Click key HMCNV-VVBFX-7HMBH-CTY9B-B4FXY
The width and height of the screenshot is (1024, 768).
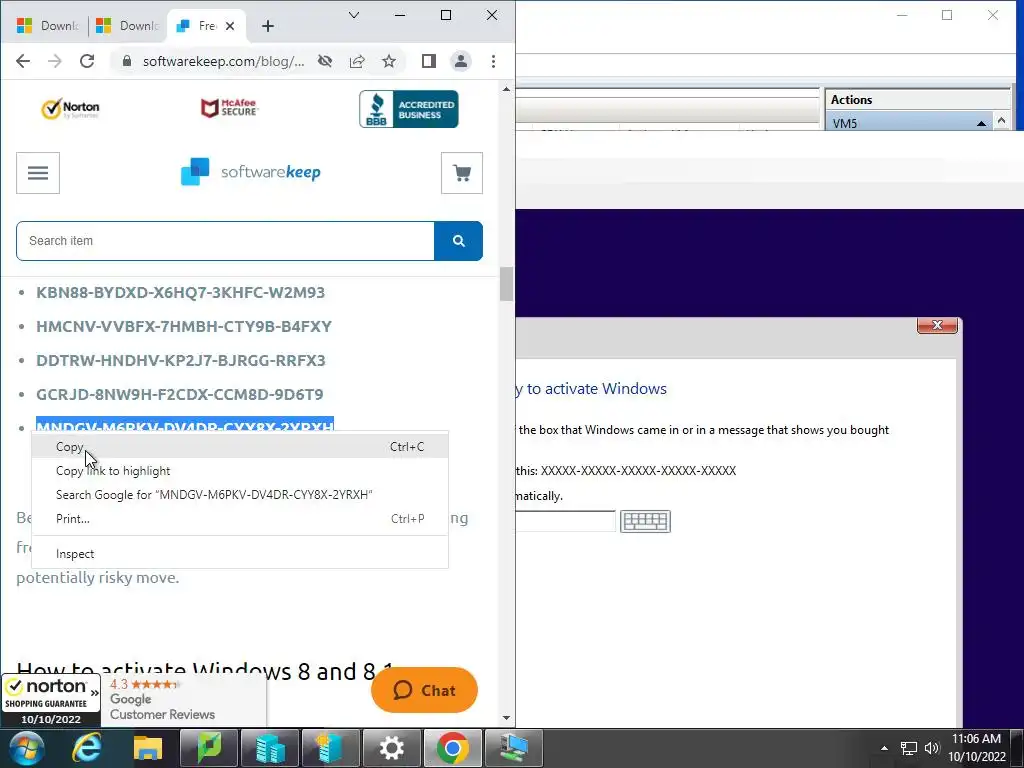point(184,327)
